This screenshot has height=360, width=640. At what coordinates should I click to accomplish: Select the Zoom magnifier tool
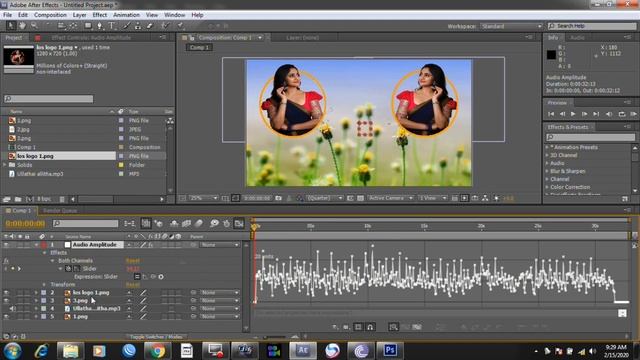(34, 26)
